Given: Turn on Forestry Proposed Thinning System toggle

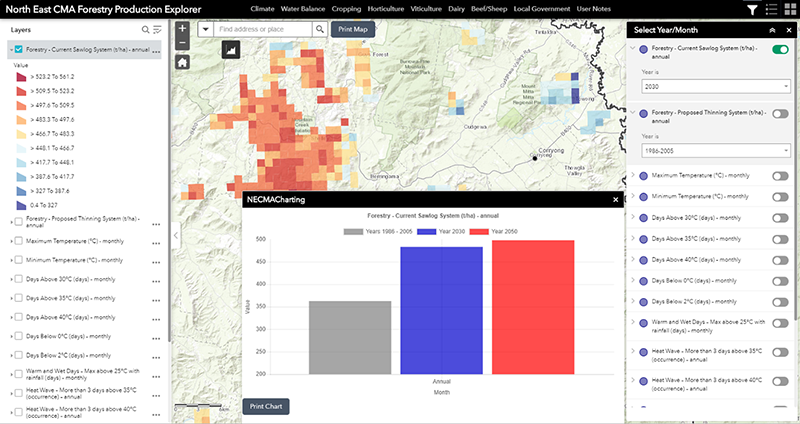Looking at the screenshot, I should (780, 115).
